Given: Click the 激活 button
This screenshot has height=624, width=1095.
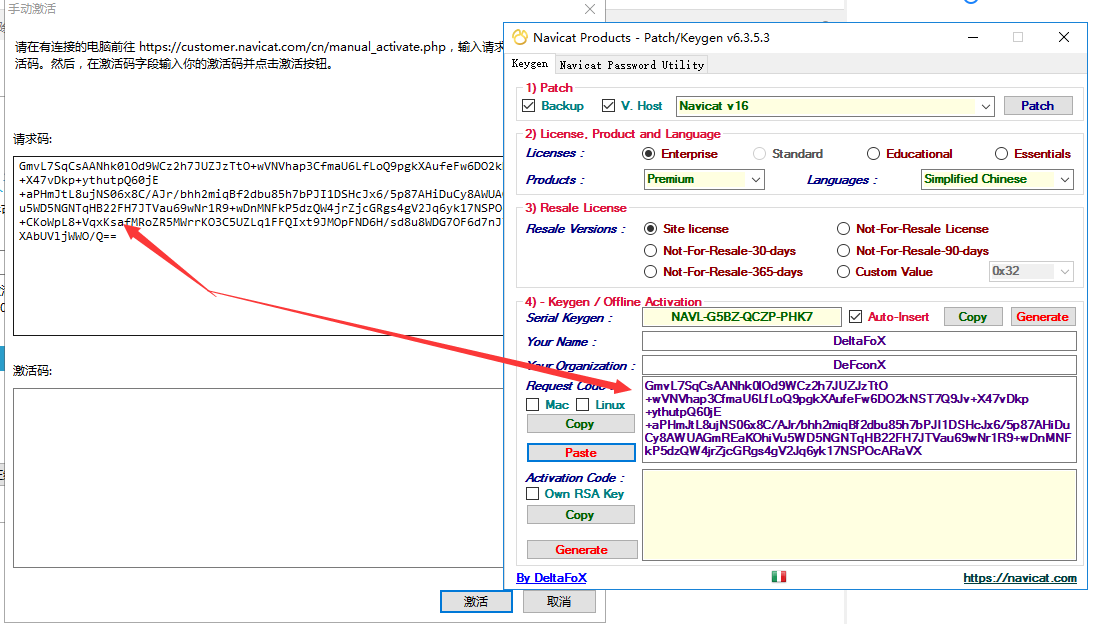Looking at the screenshot, I should click(476, 601).
